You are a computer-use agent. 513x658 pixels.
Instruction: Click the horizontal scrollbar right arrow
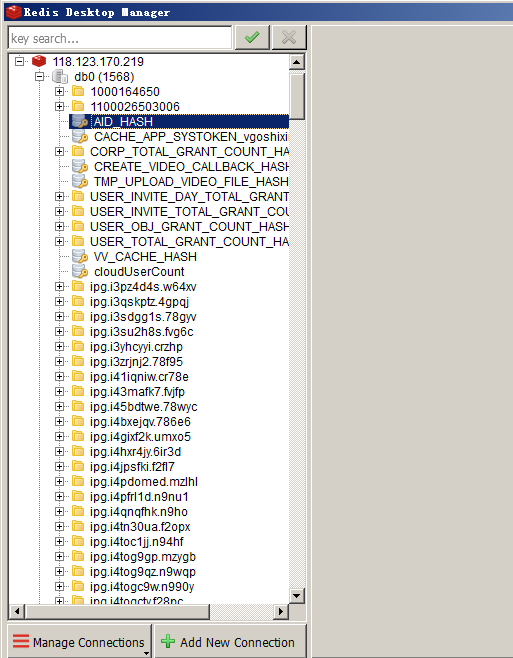280,611
